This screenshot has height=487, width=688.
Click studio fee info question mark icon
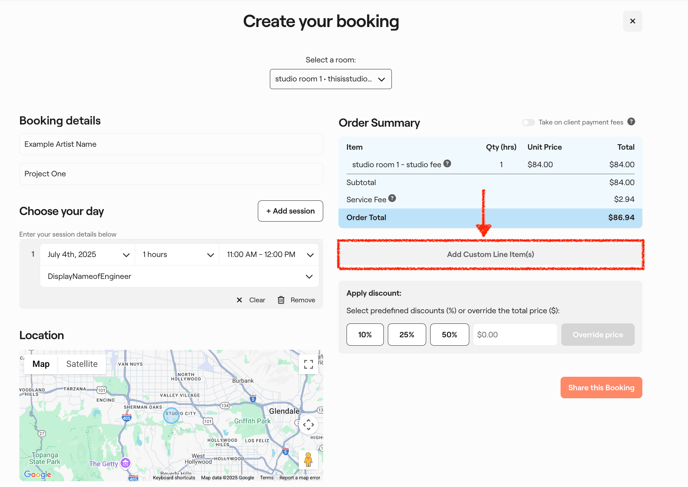click(x=447, y=164)
